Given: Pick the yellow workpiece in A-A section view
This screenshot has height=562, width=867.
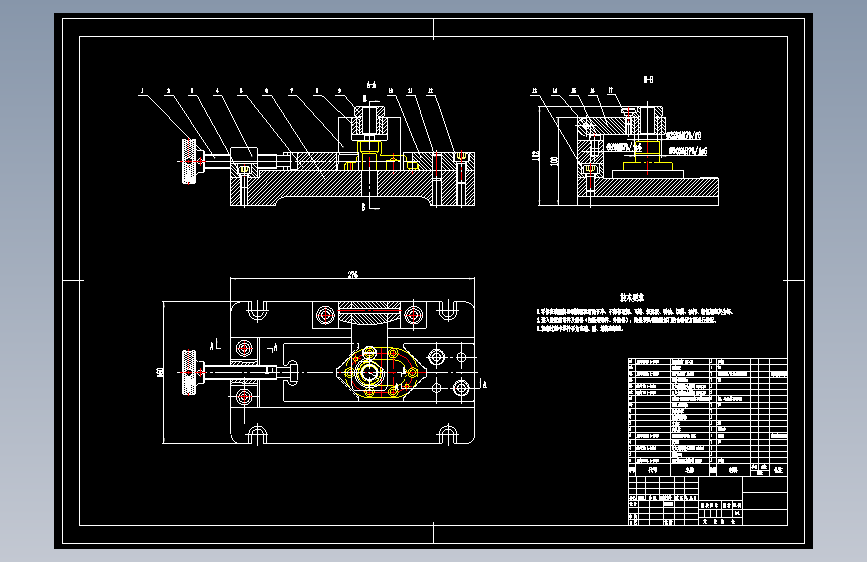Looking at the screenshot, I should click(380, 155).
